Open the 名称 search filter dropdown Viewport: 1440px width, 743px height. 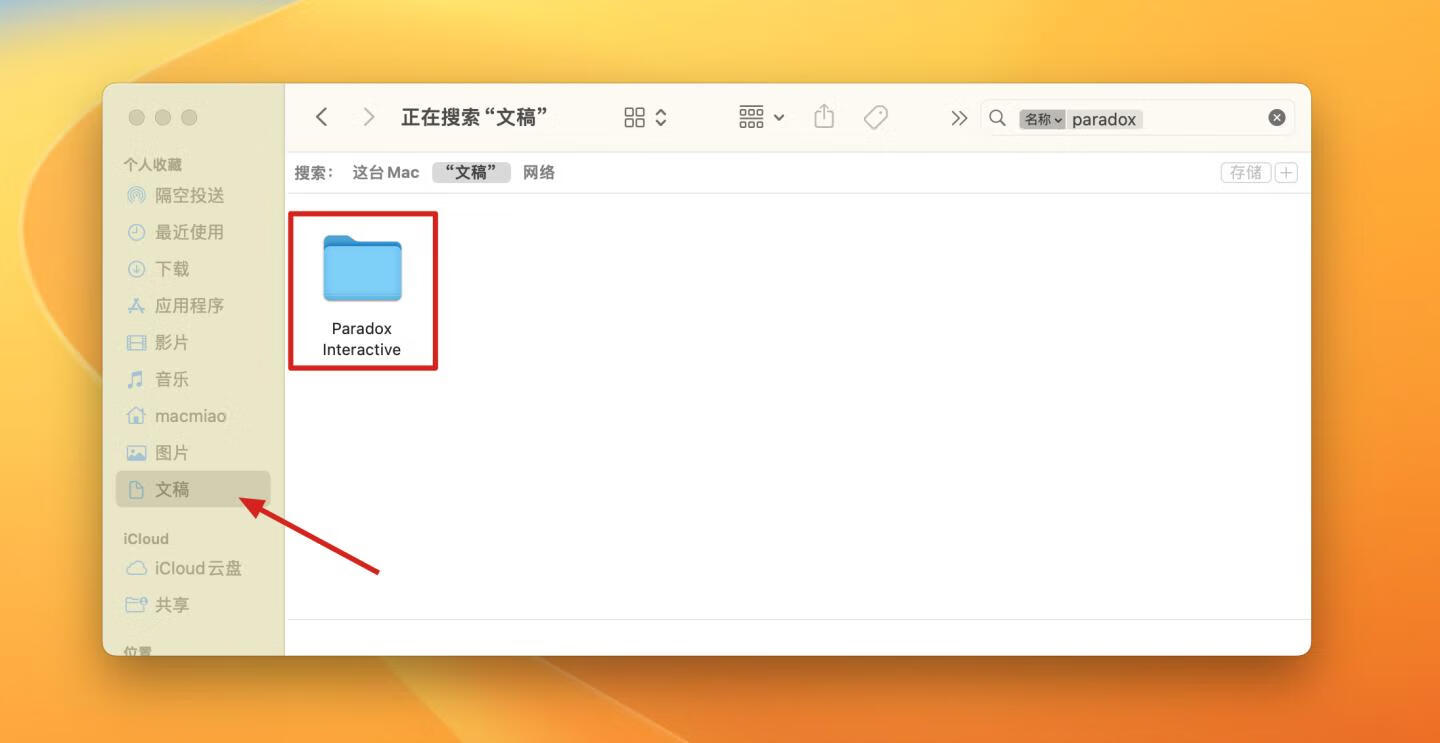pos(1042,119)
